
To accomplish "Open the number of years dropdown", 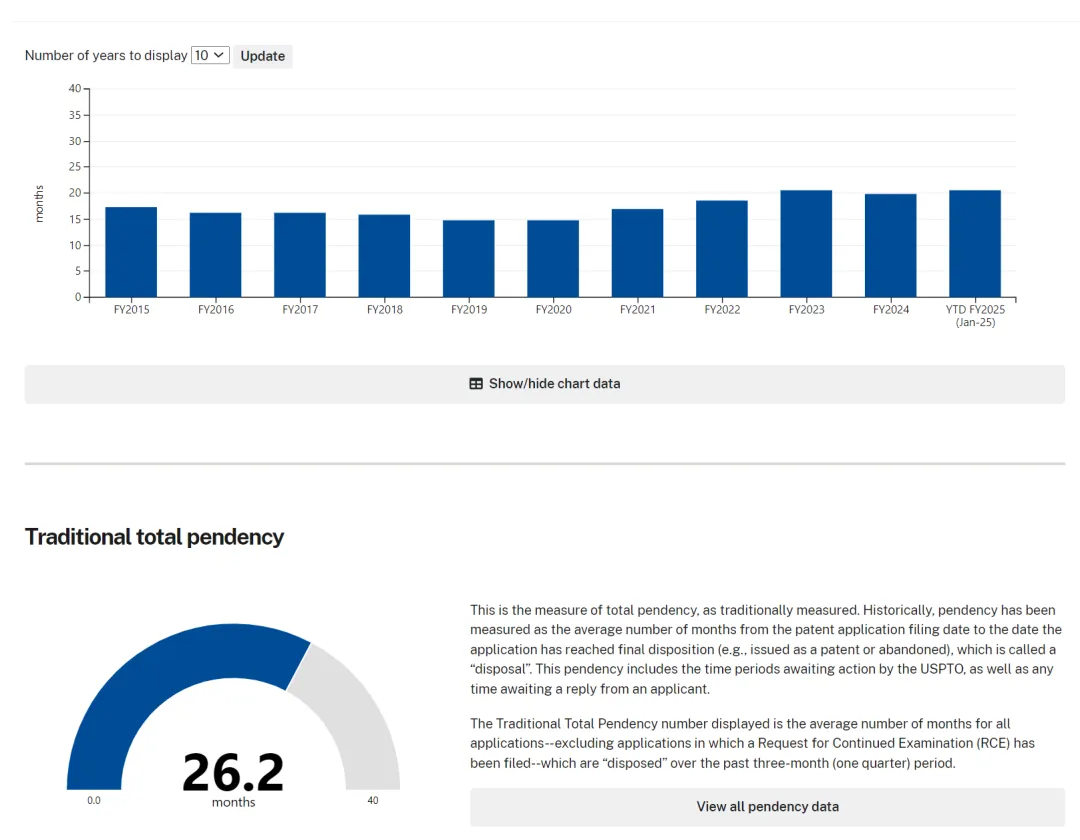I will pos(210,55).
